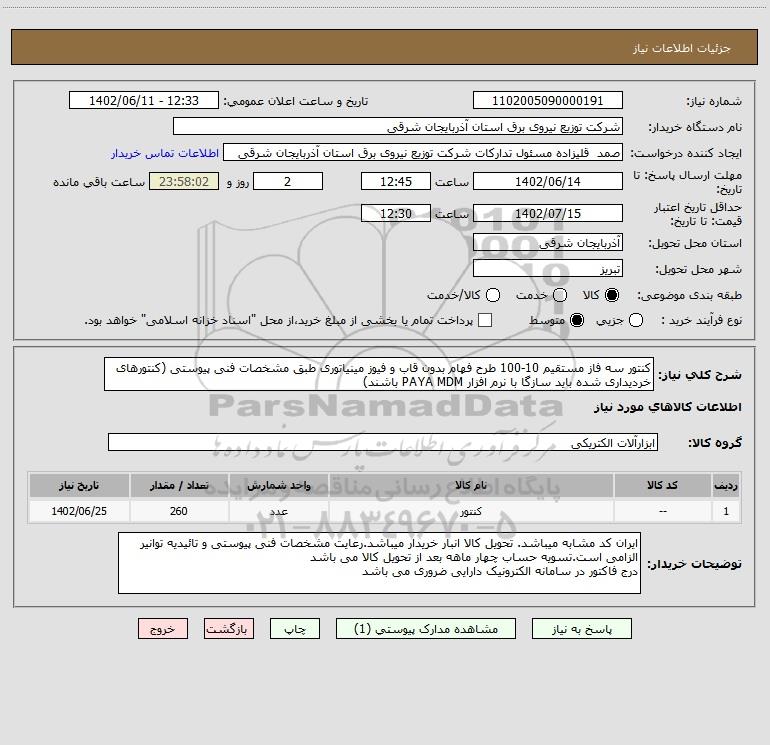Click delivery province field آذربایجان شرقی
The height and width of the screenshot is (745, 770).
(x=548, y=243)
